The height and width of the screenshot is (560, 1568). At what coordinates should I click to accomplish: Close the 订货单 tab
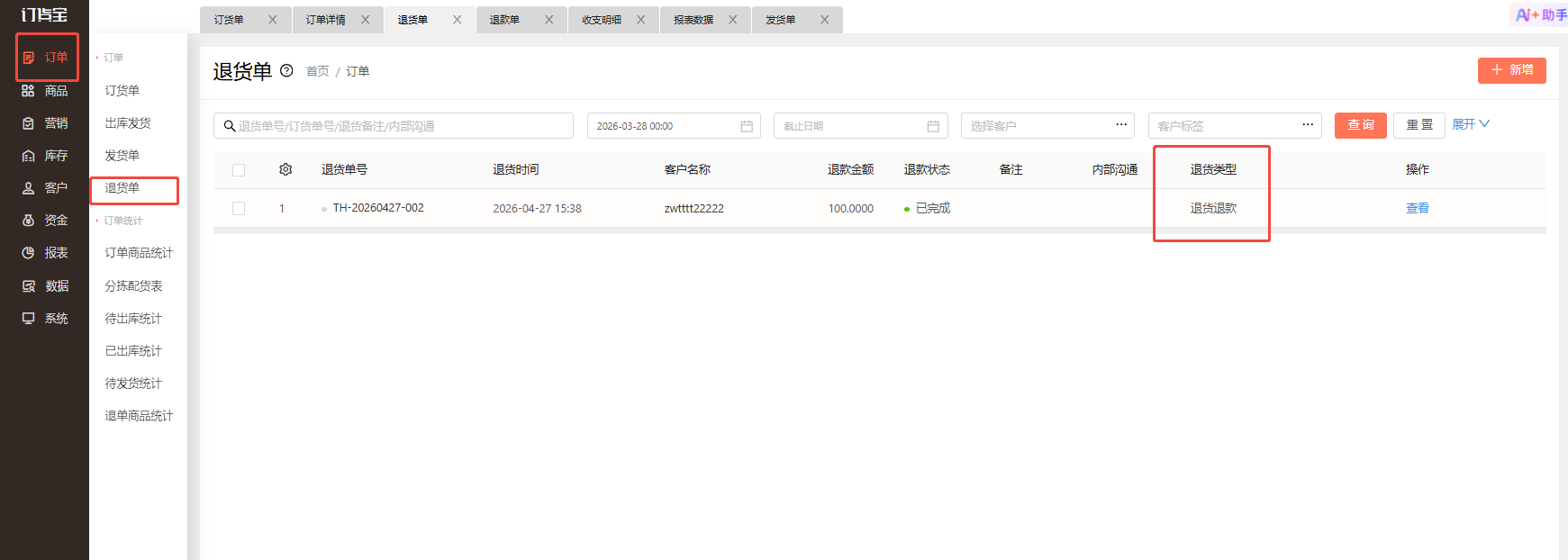273,20
